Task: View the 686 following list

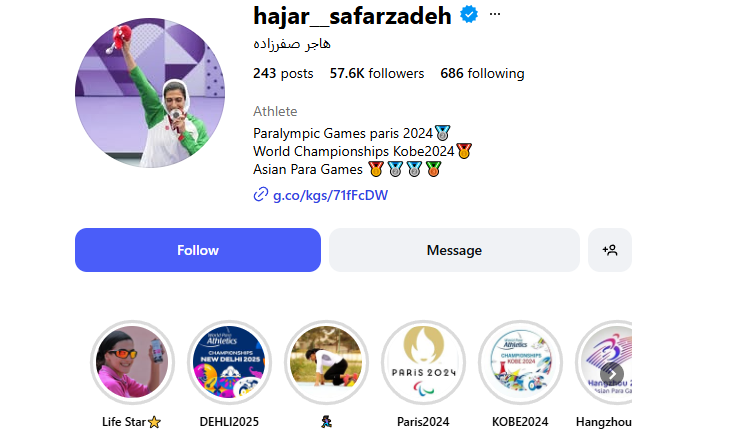Action: [x=482, y=74]
